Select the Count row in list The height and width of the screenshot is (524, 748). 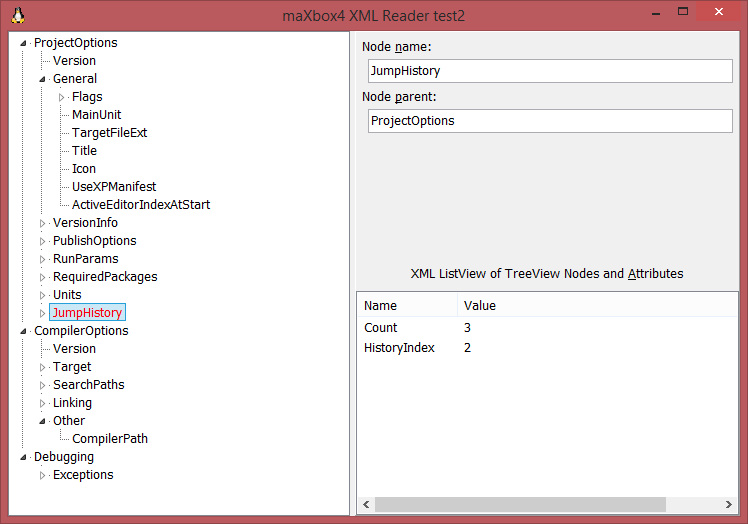point(380,328)
